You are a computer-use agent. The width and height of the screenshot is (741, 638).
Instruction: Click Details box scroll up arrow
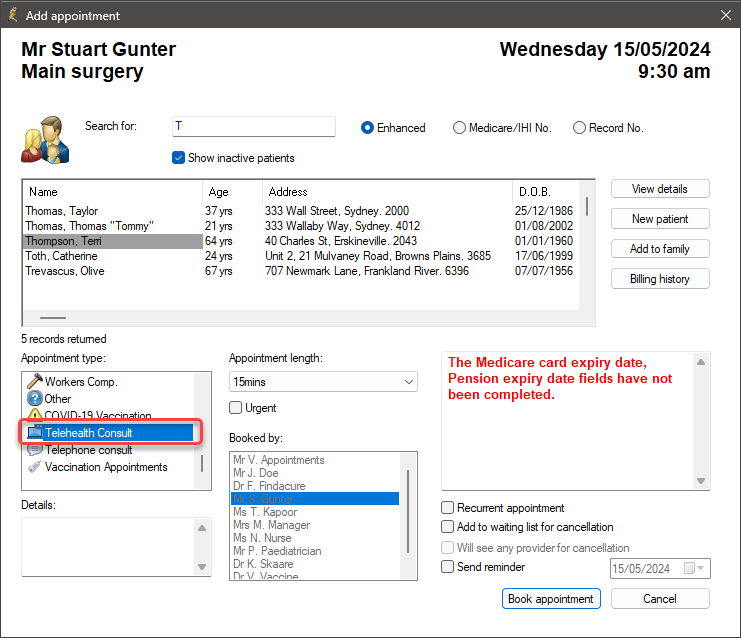click(202, 528)
